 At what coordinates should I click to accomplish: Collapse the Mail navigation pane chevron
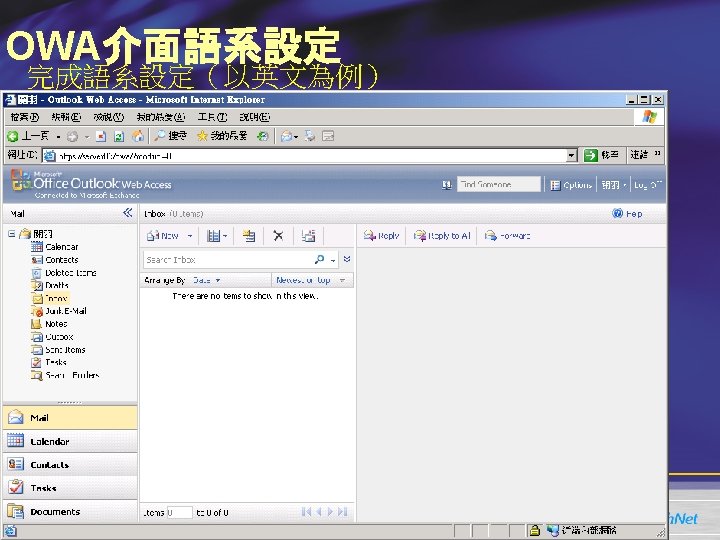pos(128,213)
